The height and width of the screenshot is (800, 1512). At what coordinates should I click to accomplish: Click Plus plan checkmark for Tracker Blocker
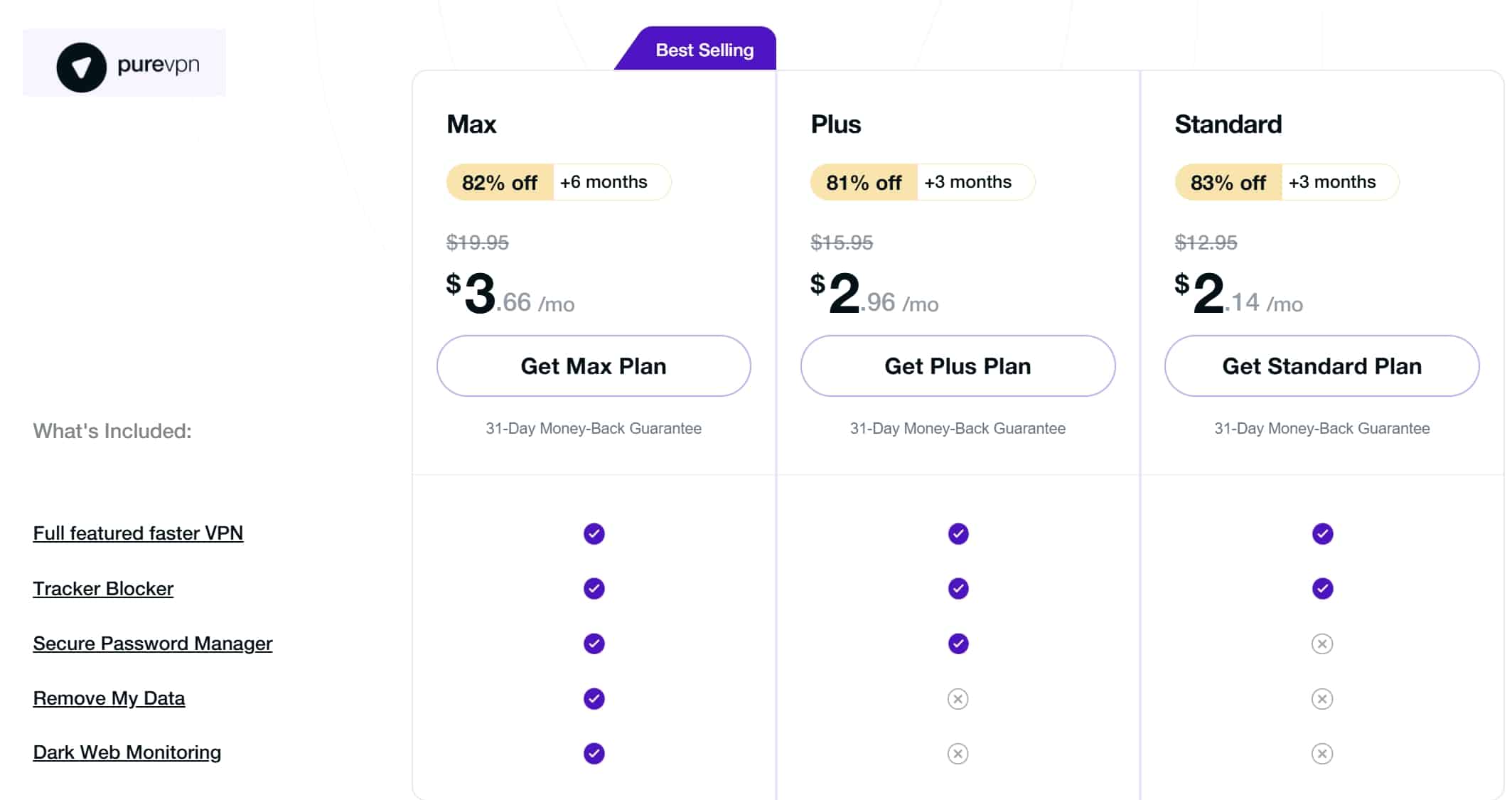[958, 589]
